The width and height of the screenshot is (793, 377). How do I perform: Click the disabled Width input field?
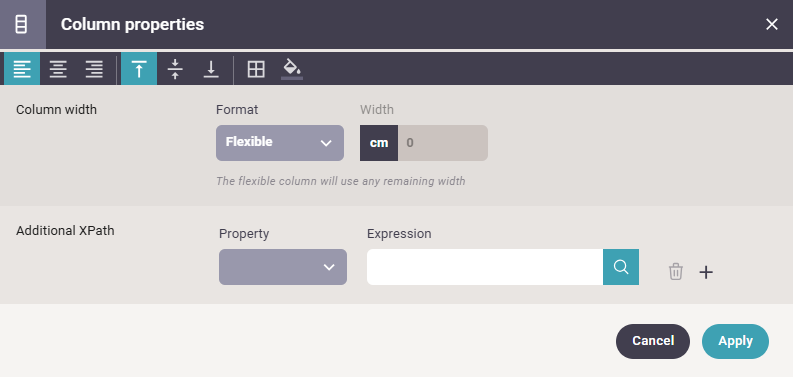(443, 143)
